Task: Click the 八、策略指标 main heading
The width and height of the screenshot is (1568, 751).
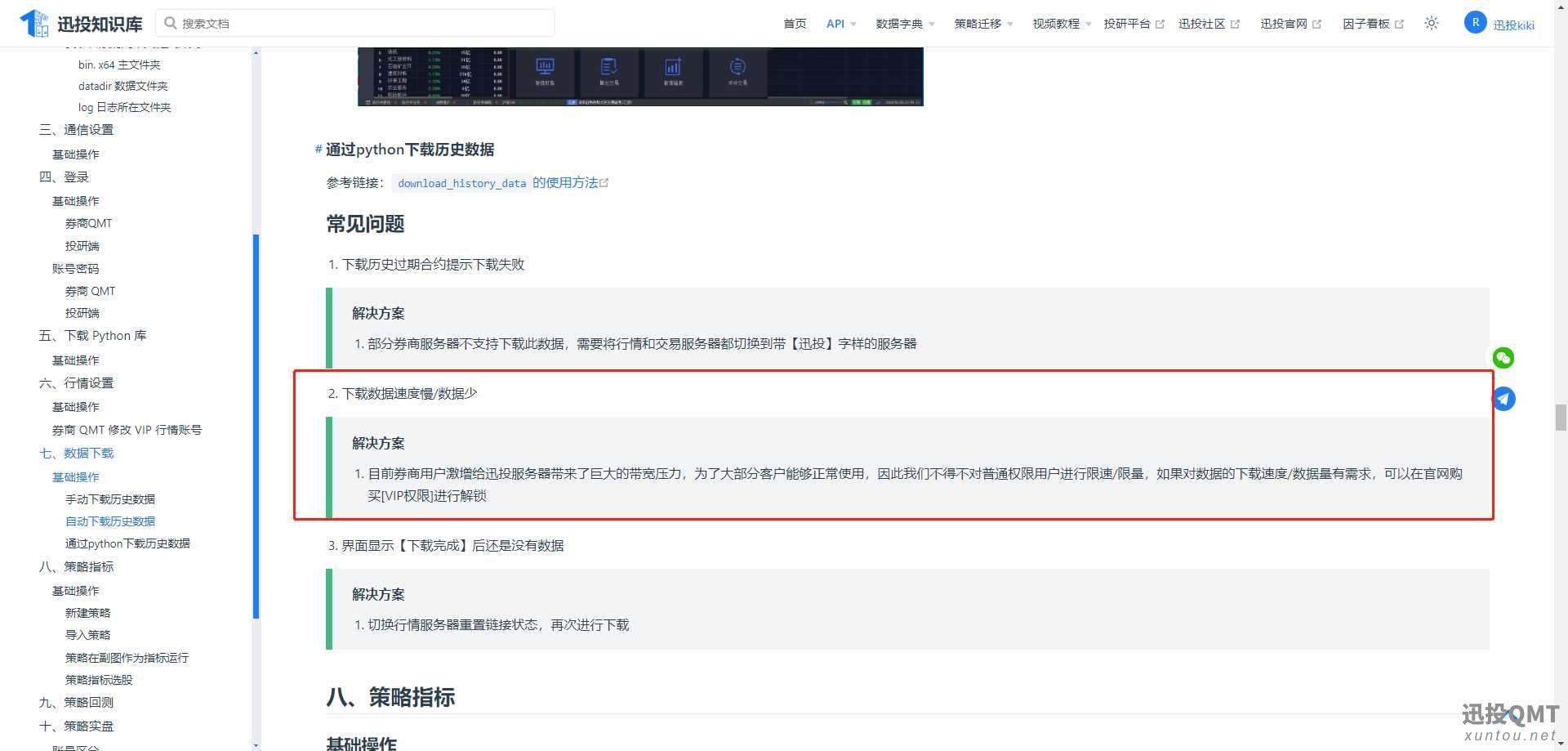Action: tap(390, 697)
